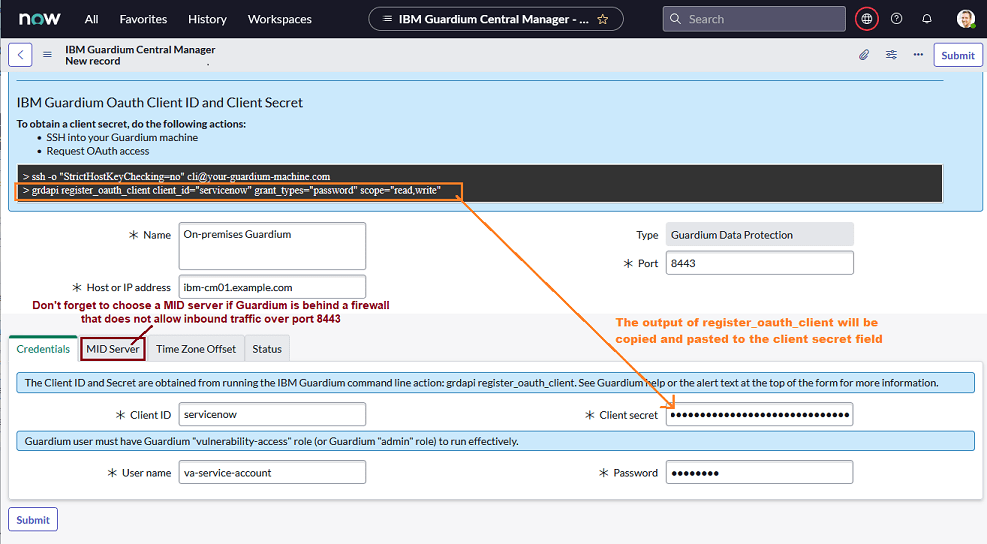987x544 pixels.
Task: Open the user profile avatar
Action: (966, 19)
